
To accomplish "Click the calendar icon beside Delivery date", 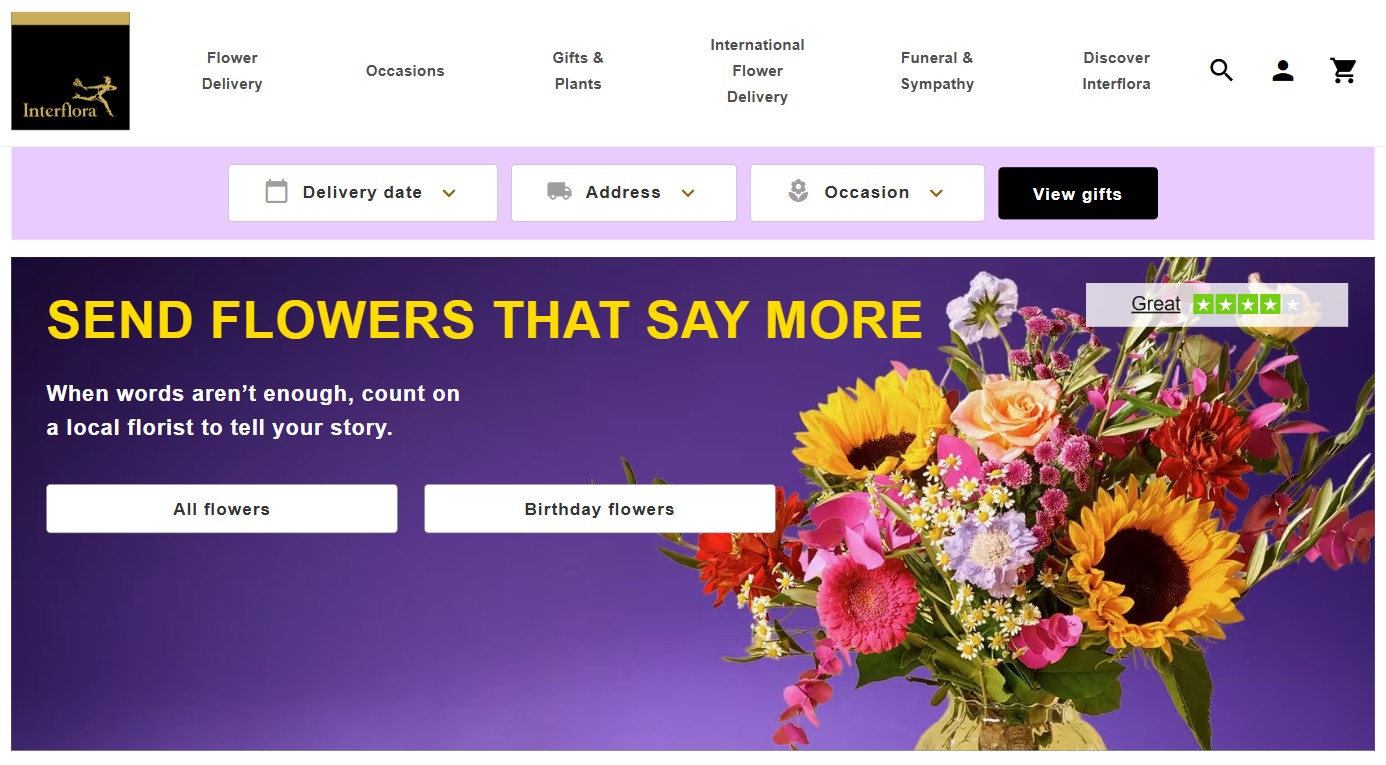I will [276, 191].
